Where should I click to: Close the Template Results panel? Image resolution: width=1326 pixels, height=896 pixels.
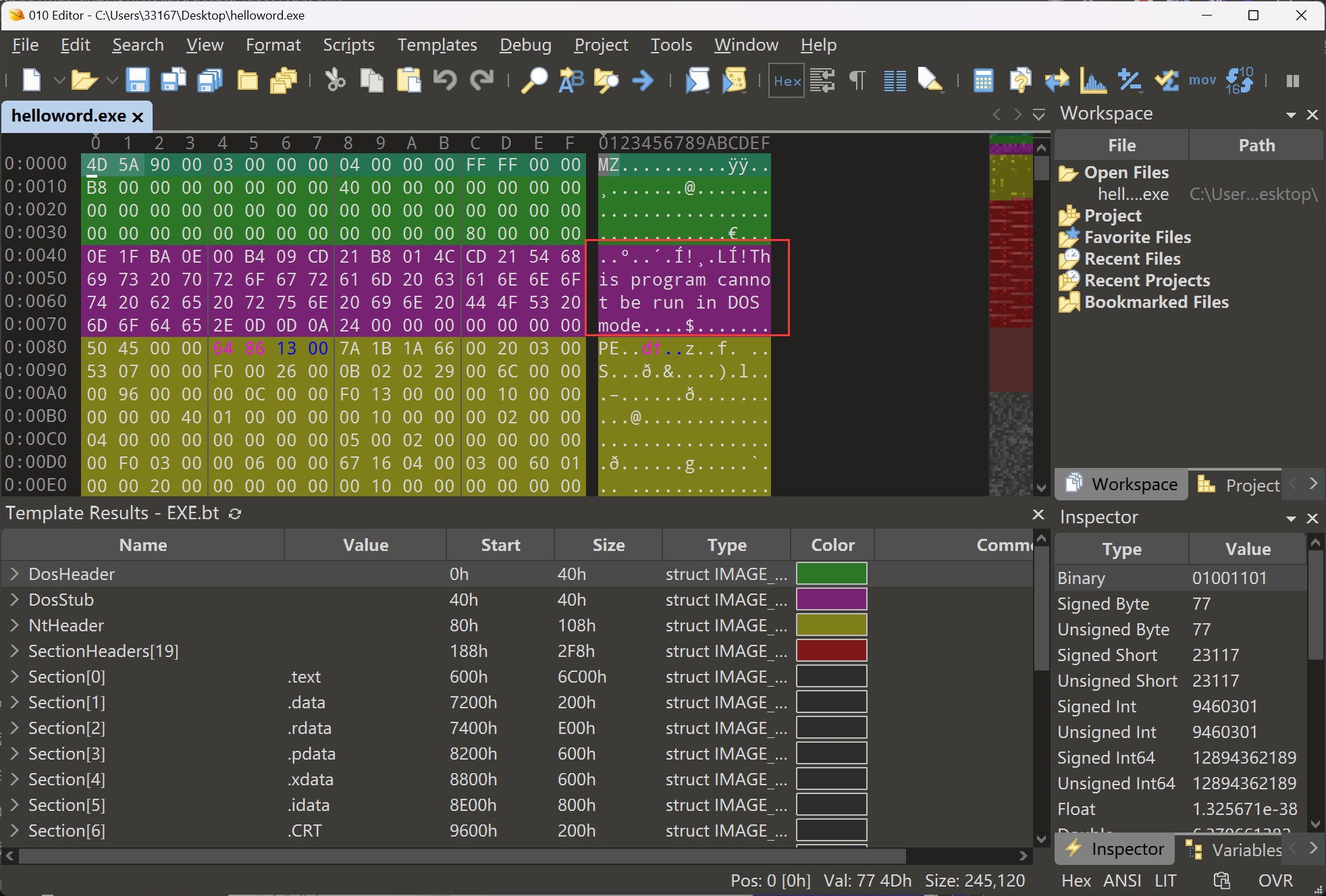(1038, 515)
